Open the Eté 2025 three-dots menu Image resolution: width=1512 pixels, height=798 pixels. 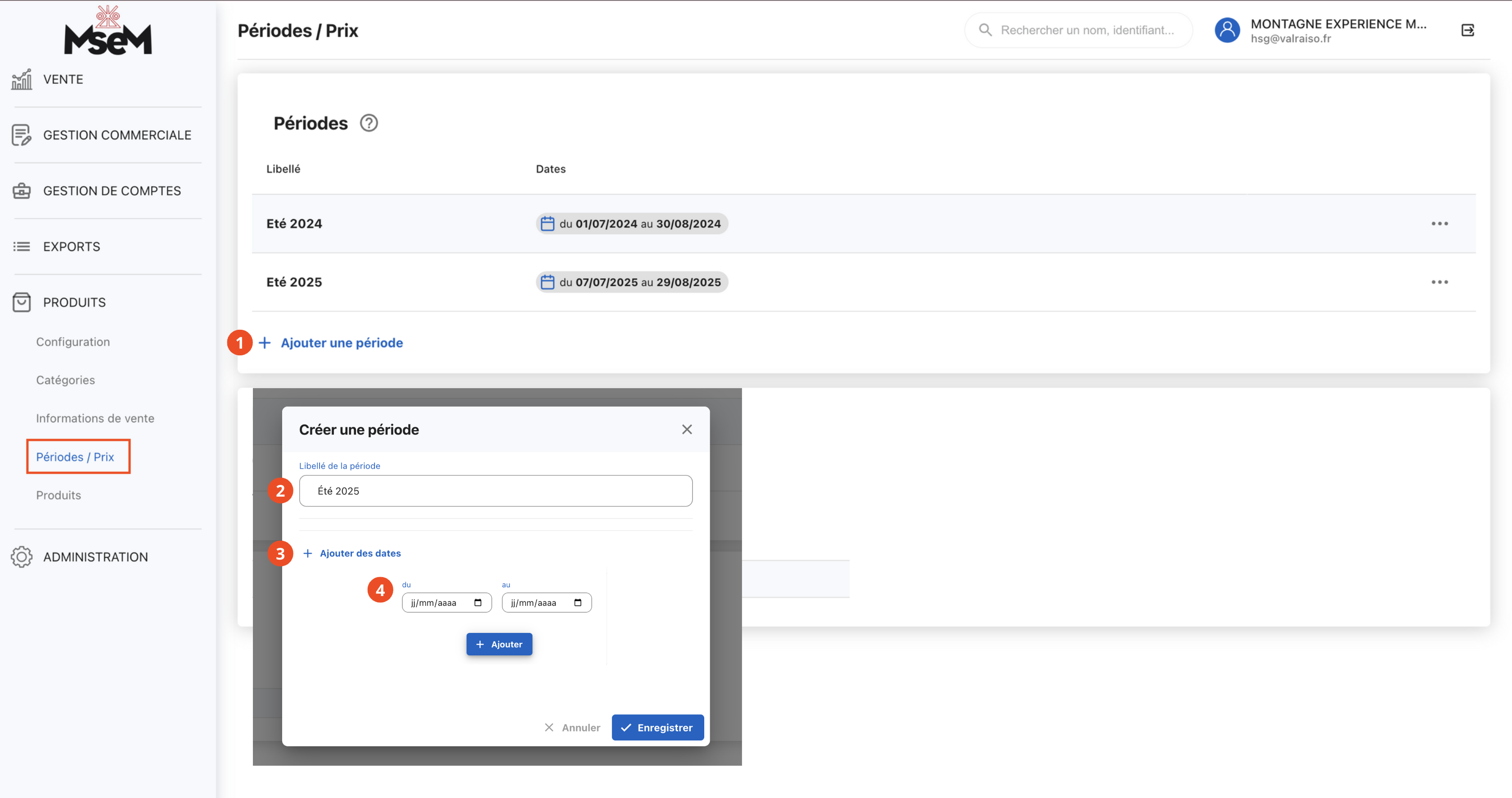tap(1439, 282)
